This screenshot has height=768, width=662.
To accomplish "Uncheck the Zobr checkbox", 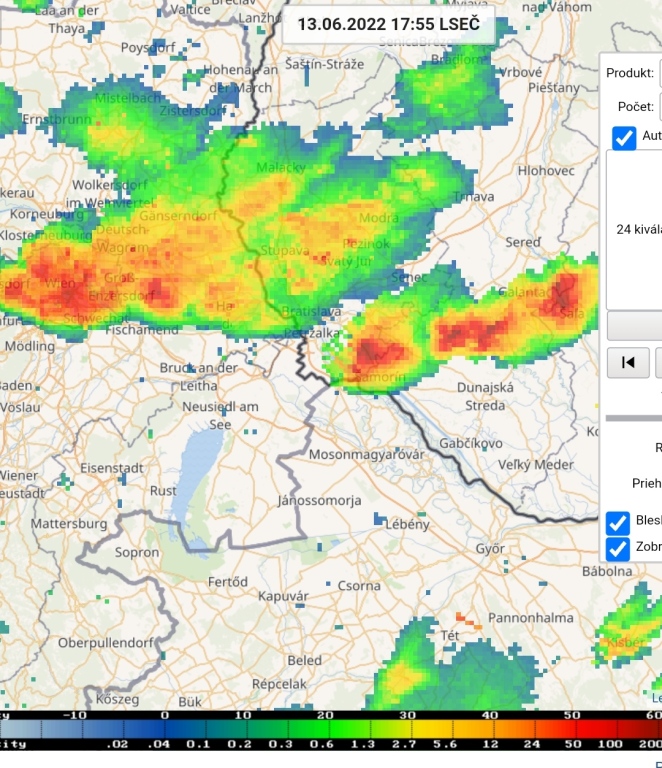I will point(618,548).
